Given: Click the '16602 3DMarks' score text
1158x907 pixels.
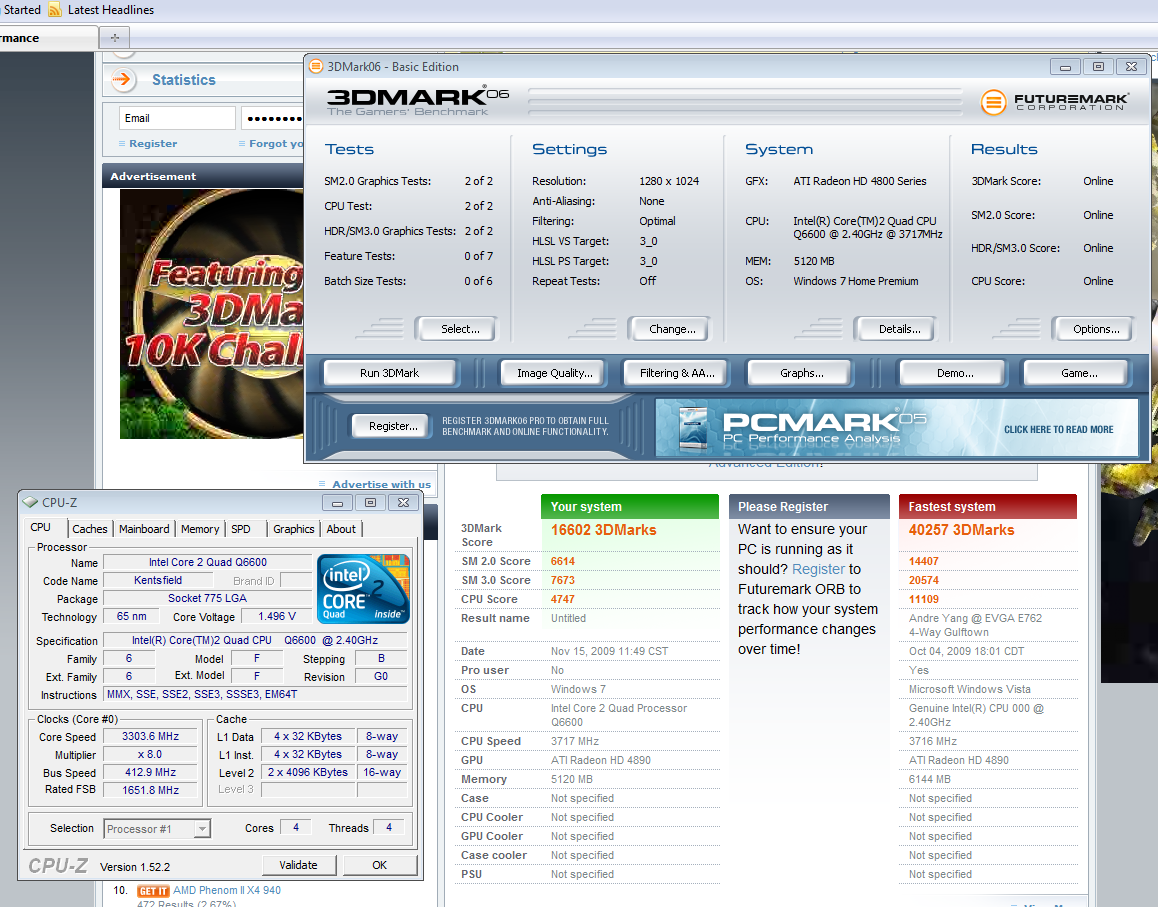Looking at the screenshot, I should point(603,530).
